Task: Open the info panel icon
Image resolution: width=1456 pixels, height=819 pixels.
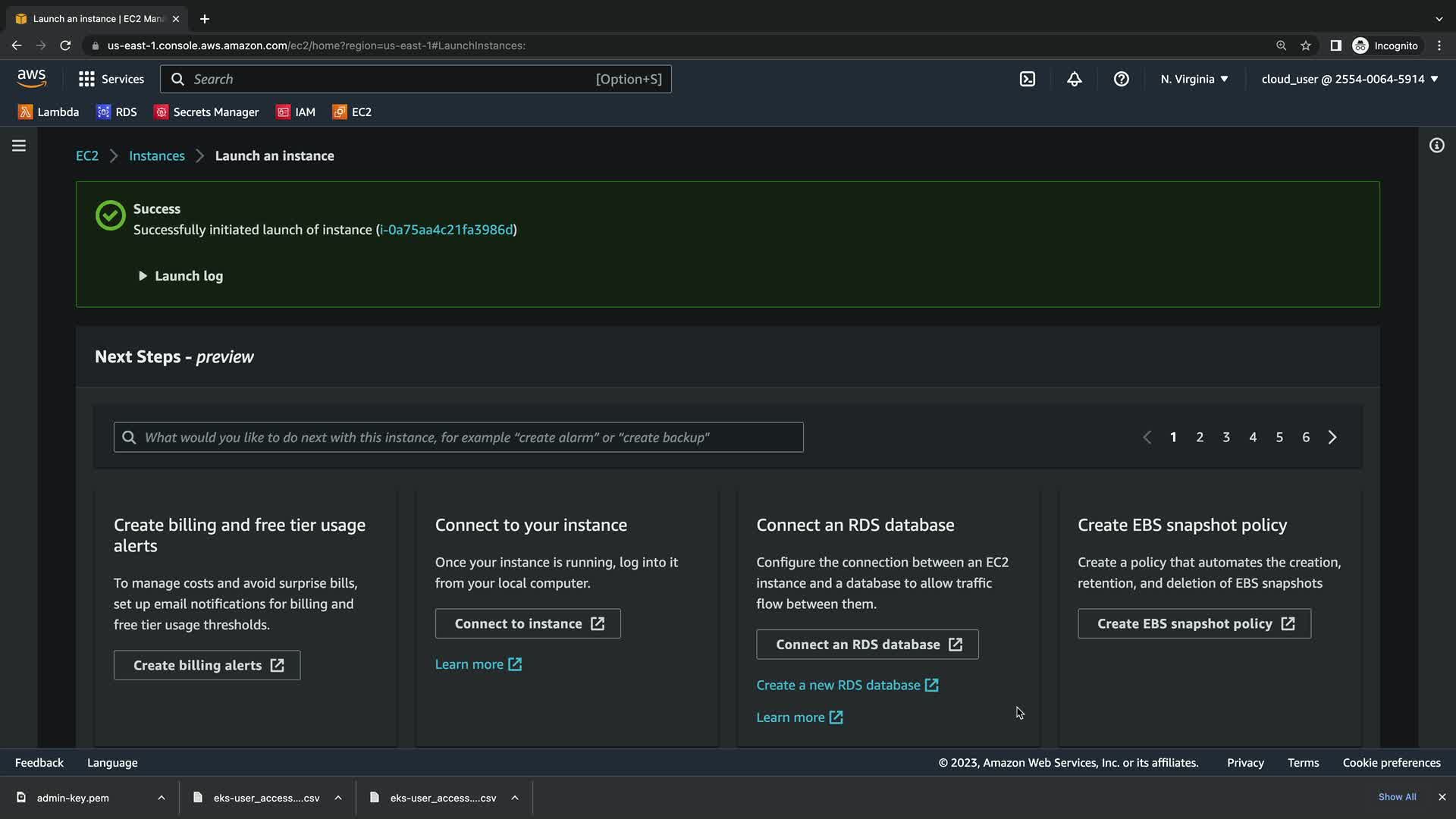Action: [x=1436, y=146]
